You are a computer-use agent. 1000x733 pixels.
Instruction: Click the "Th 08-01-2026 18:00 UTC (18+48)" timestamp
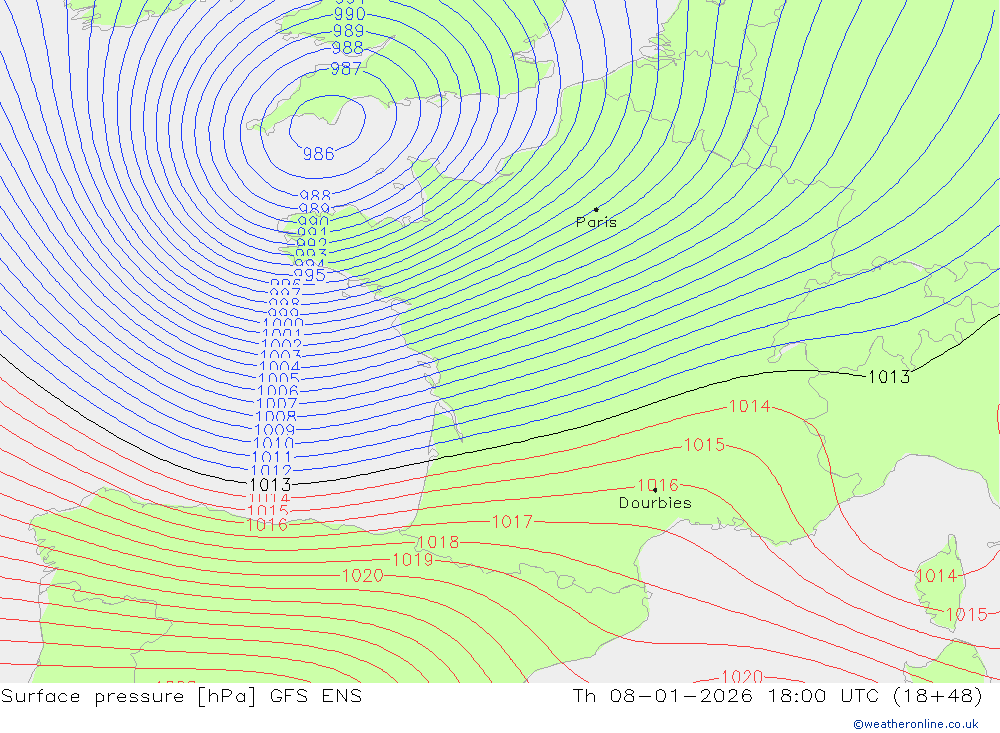(777, 696)
